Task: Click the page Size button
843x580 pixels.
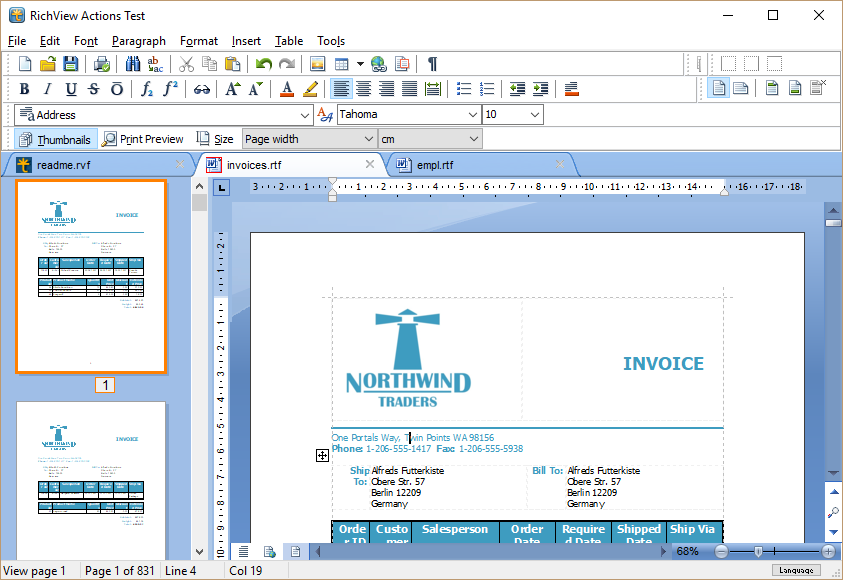Action: click(215, 139)
